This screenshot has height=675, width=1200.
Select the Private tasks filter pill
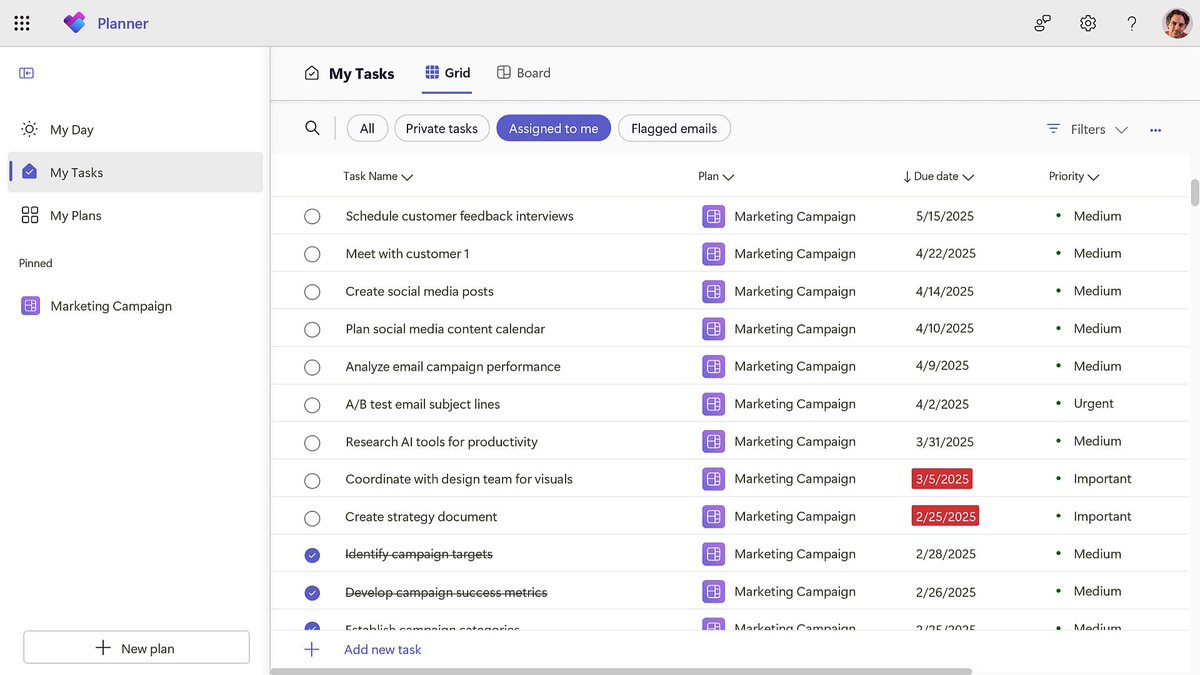click(x=442, y=128)
